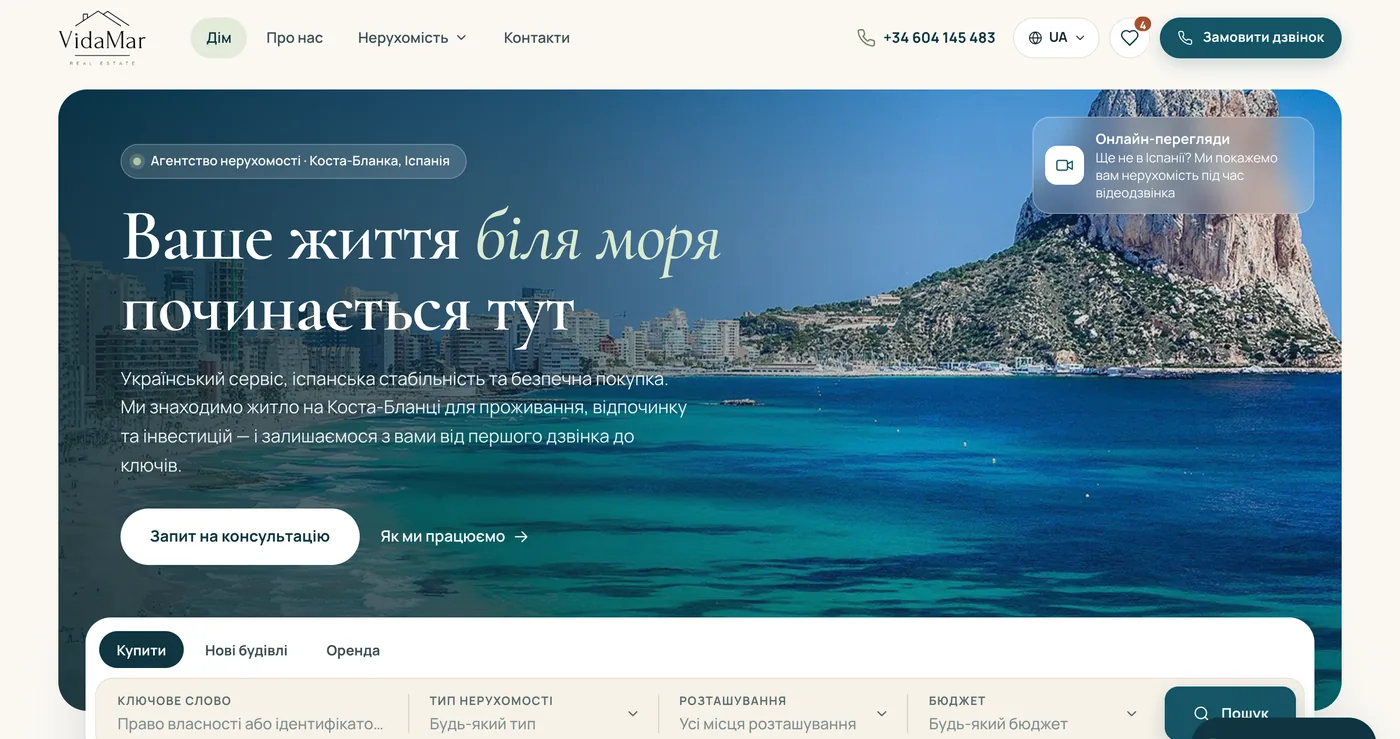The width and height of the screenshot is (1400, 739).
Task: Click the favorites count badge showing 4
Action: pyautogui.click(x=1142, y=24)
